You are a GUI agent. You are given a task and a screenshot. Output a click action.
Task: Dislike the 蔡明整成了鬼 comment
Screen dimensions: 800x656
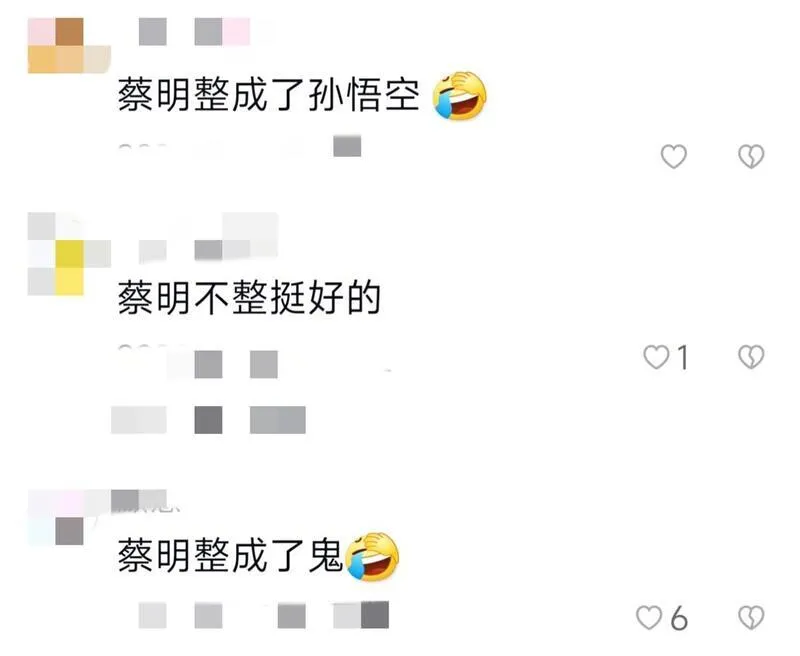tap(751, 618)
